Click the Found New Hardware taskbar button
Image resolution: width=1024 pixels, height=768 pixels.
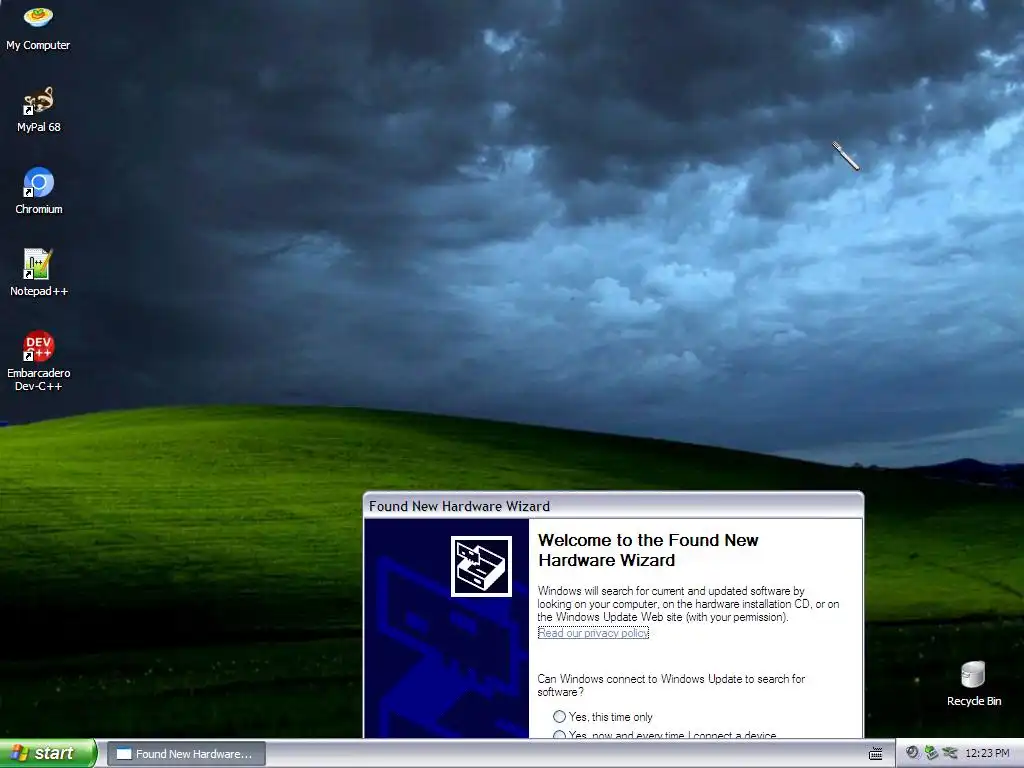pos(186,754)
